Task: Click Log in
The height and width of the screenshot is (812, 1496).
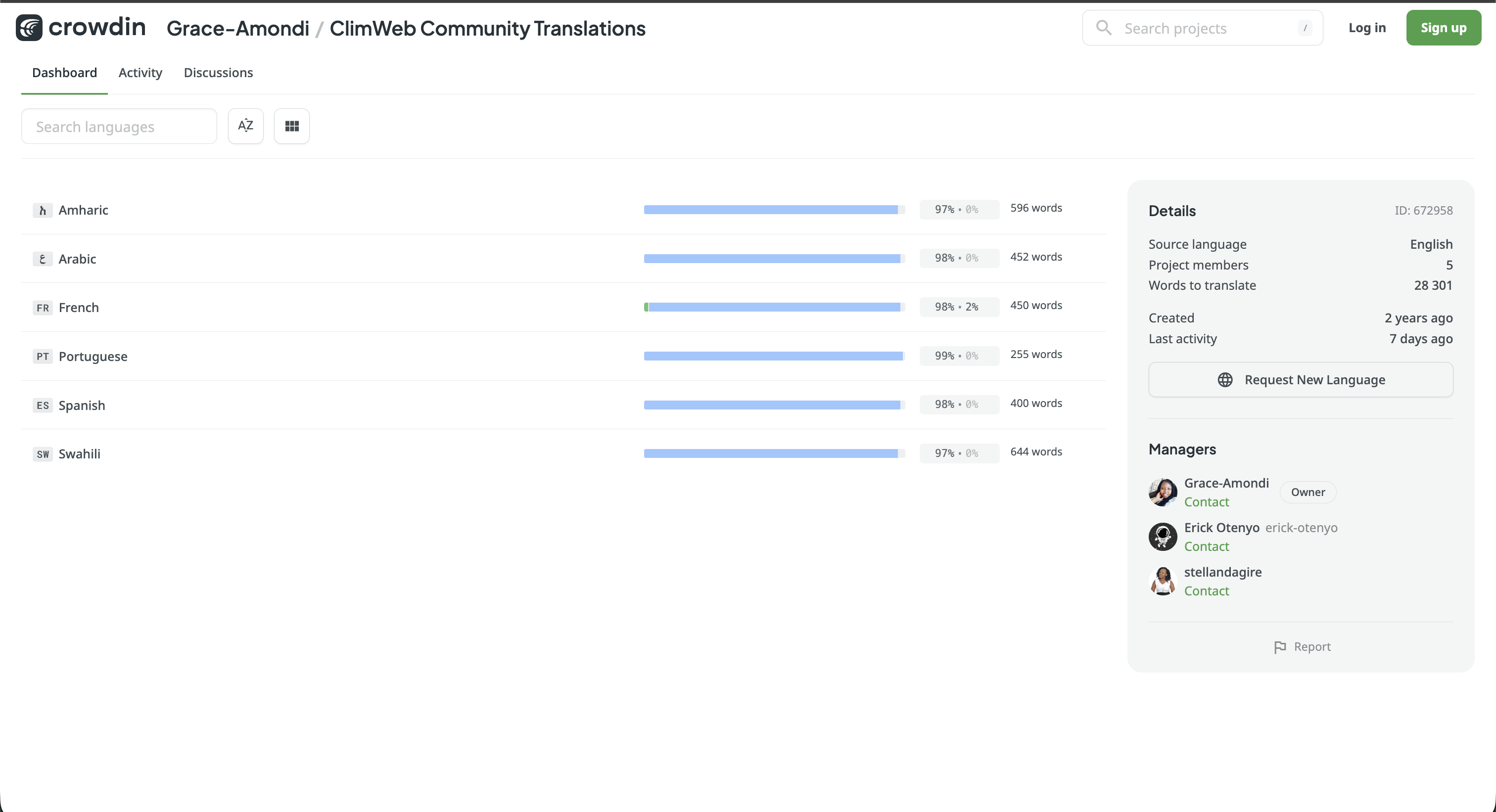Action: pos(1367,27)
